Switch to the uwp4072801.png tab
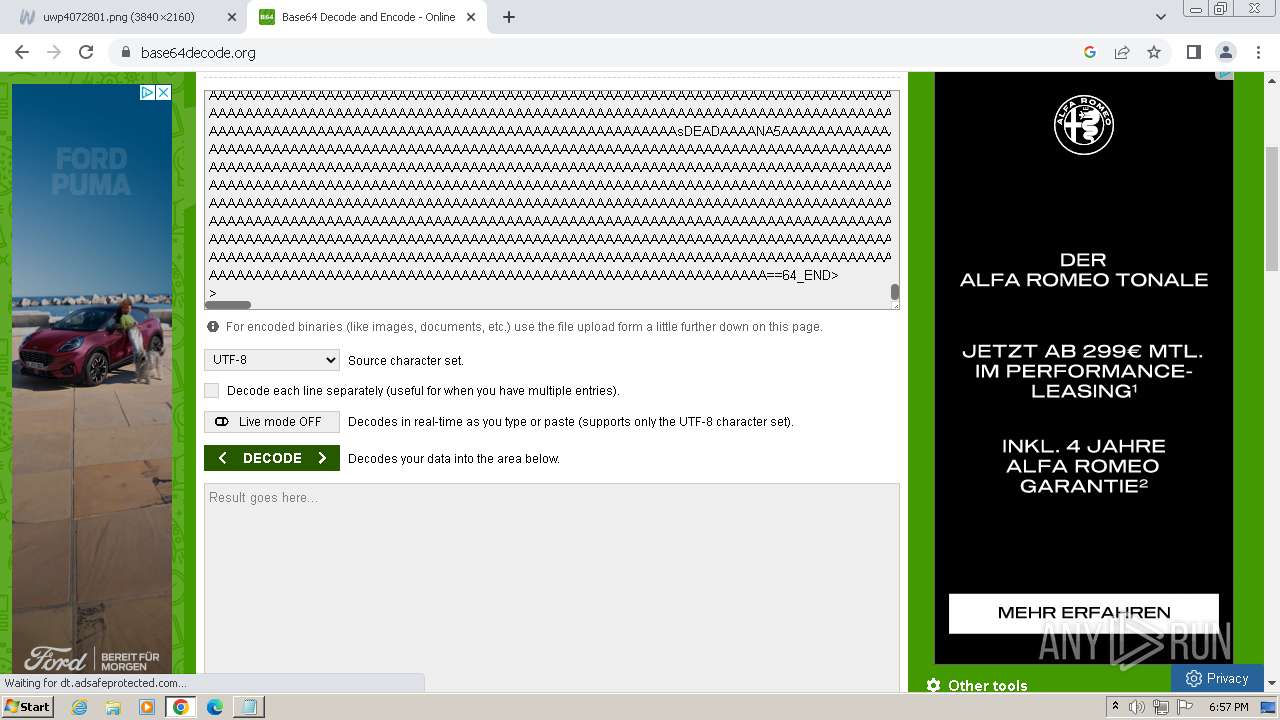This screenshot has width=1280, height=720. pos(126,17)
